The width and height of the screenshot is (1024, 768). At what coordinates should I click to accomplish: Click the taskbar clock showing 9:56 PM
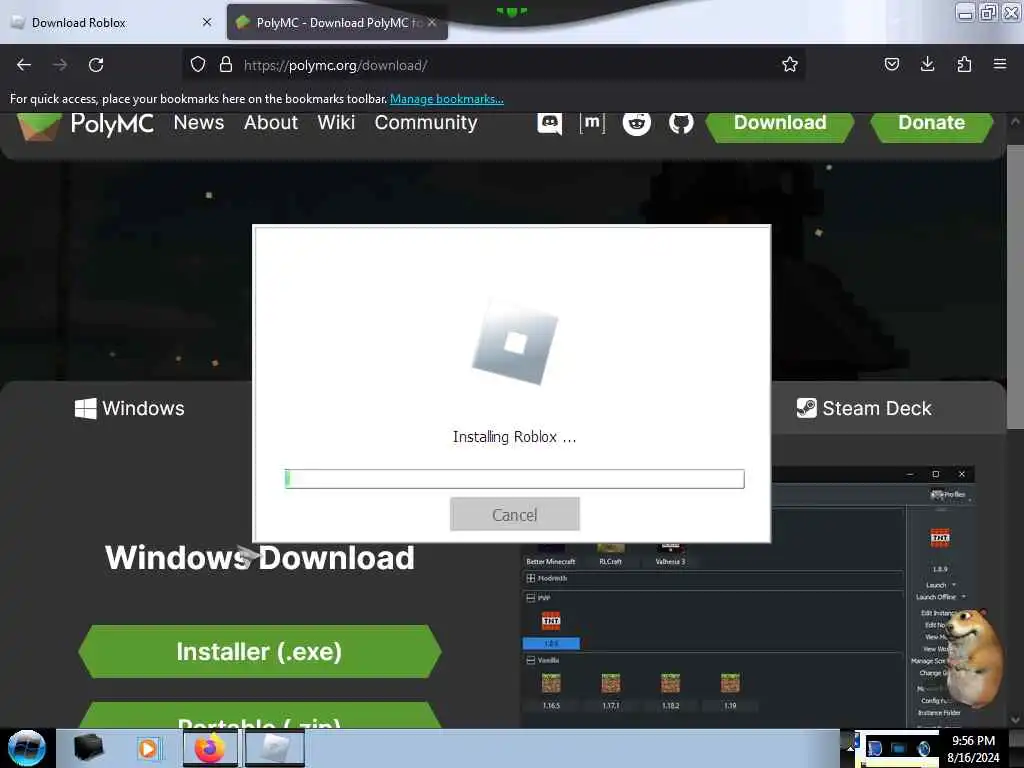click(973, 740)
